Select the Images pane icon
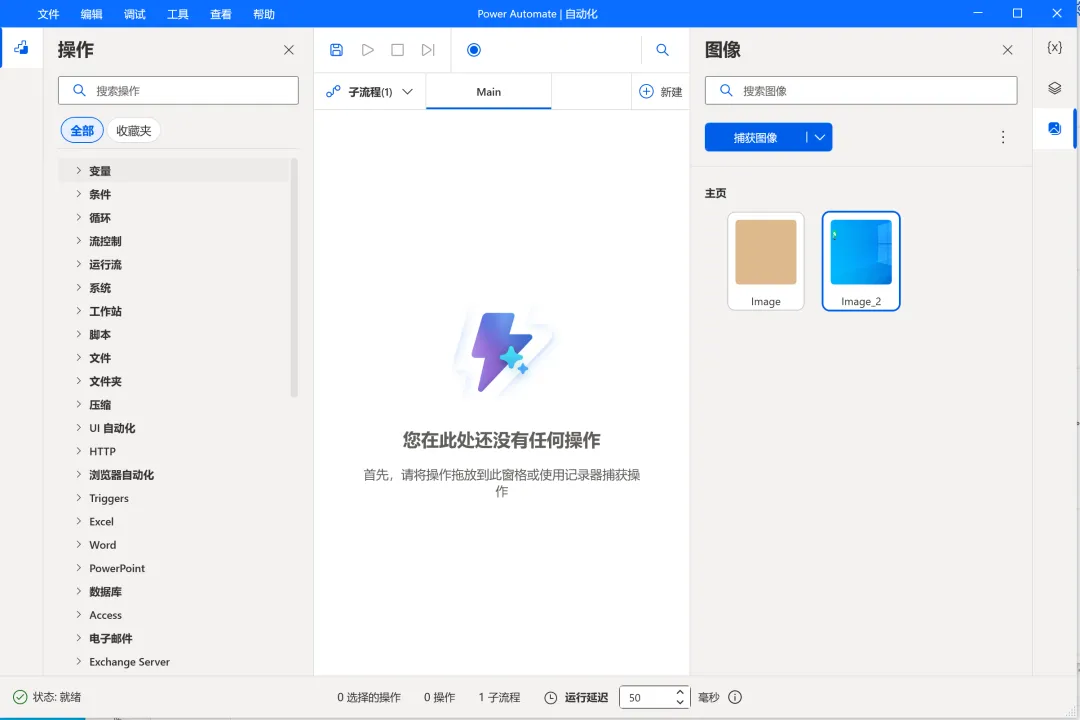The image size is (1080, 720). (1055, 128)
